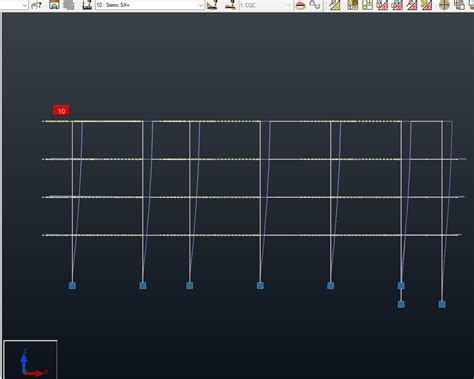Viewport: 474px width, 379px height.
Task: Click the third red-hatched results icon
Action: coord(412,5)
